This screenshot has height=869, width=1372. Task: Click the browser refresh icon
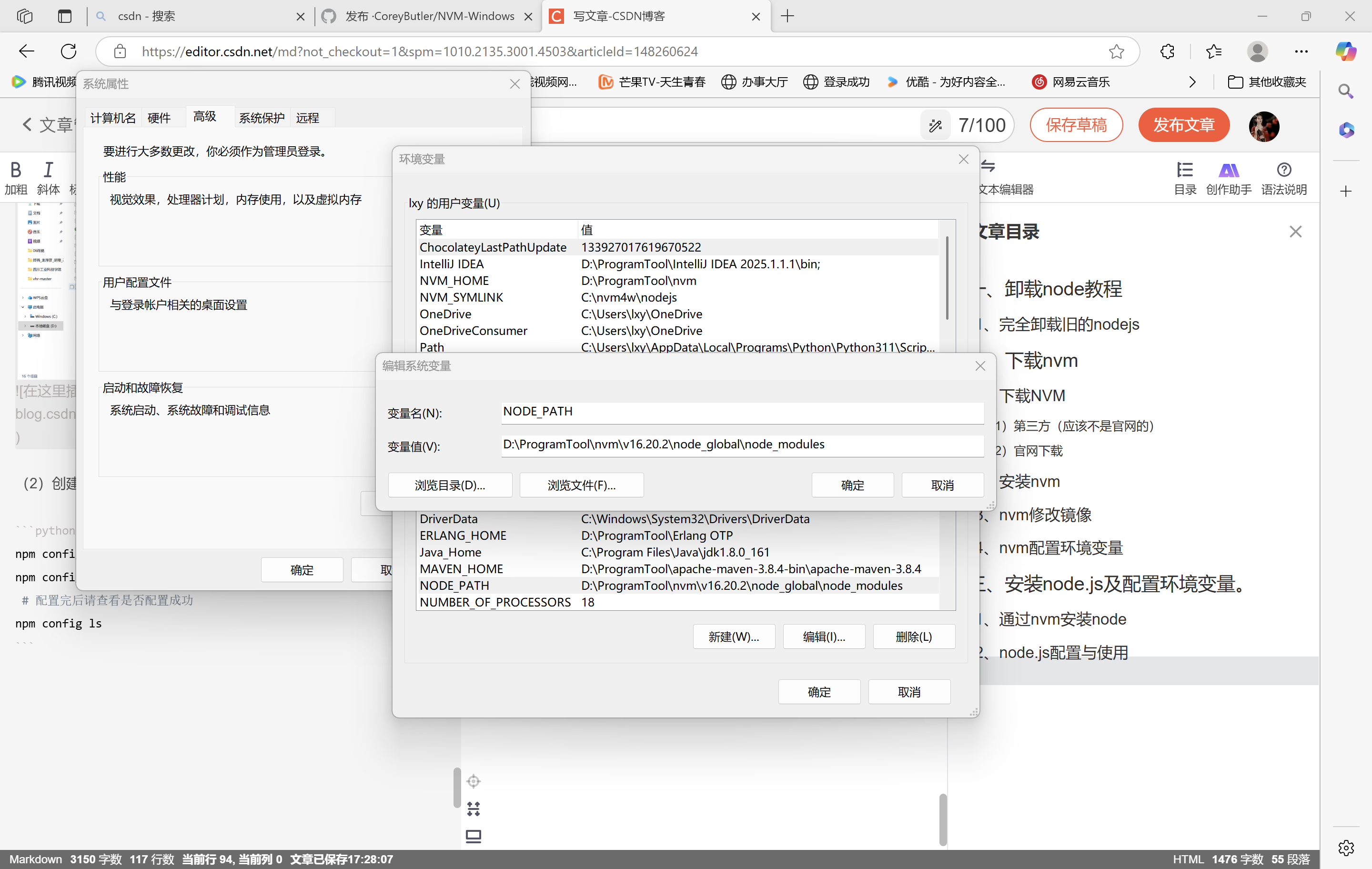coord(69,51)
